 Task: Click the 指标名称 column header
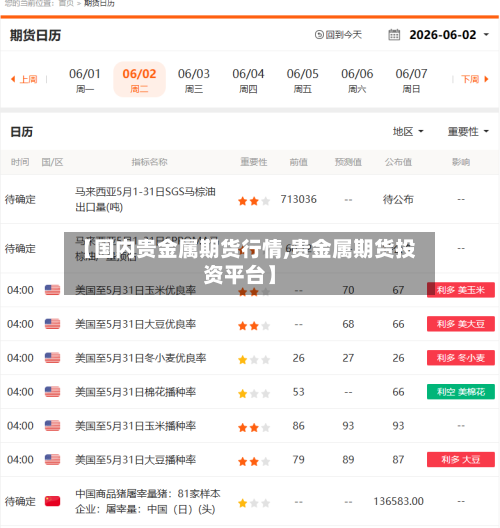pos(149,162)
